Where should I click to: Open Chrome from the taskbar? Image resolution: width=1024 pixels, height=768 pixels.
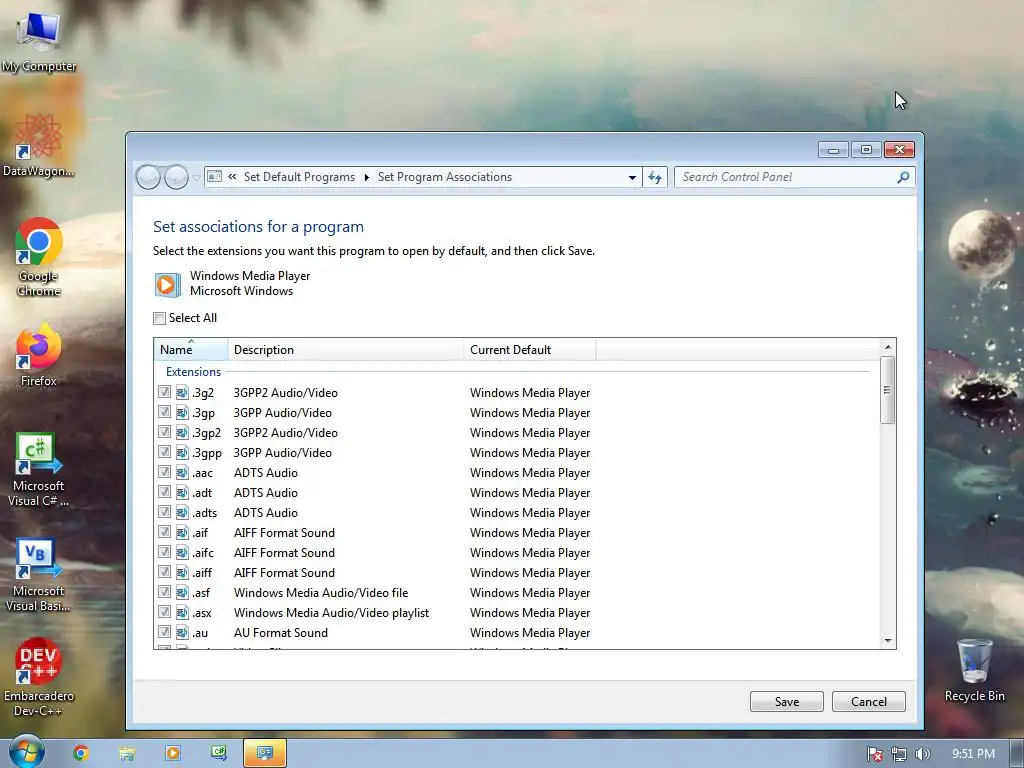[81, 753]
